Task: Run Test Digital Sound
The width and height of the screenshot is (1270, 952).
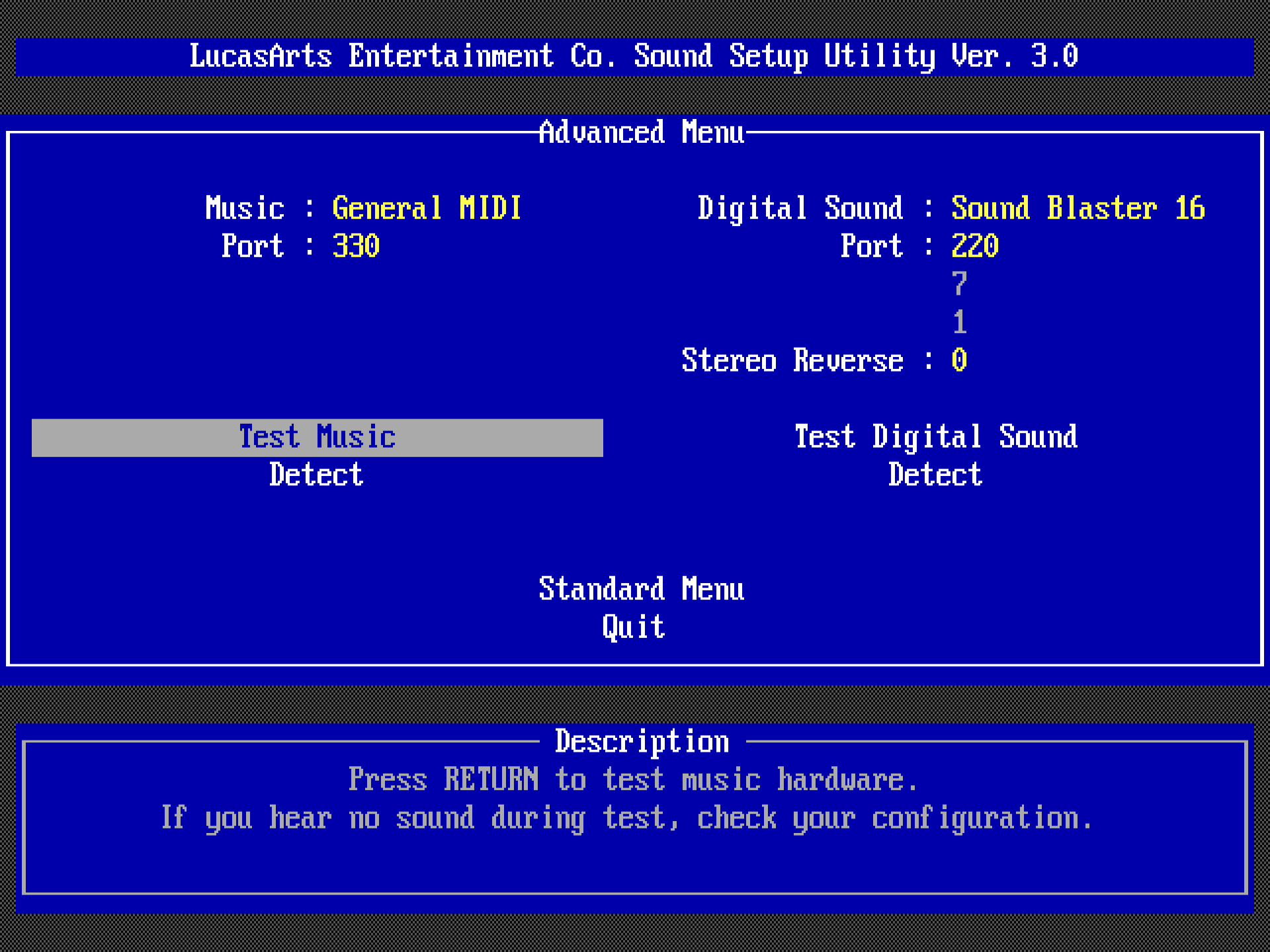Action: [x=936, y=437]
